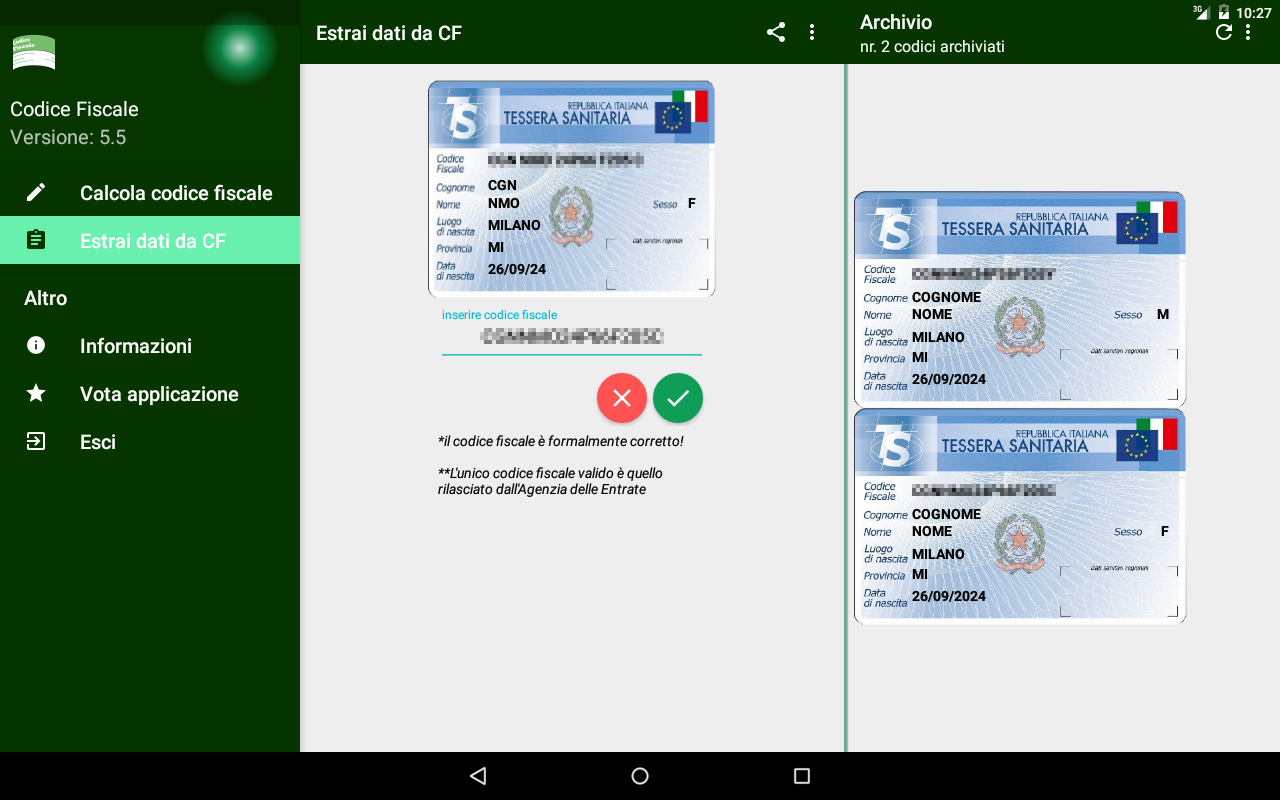Tap the battery icon in the status bar
The image size is (1280, 800).
click(x=1224, y=12)
